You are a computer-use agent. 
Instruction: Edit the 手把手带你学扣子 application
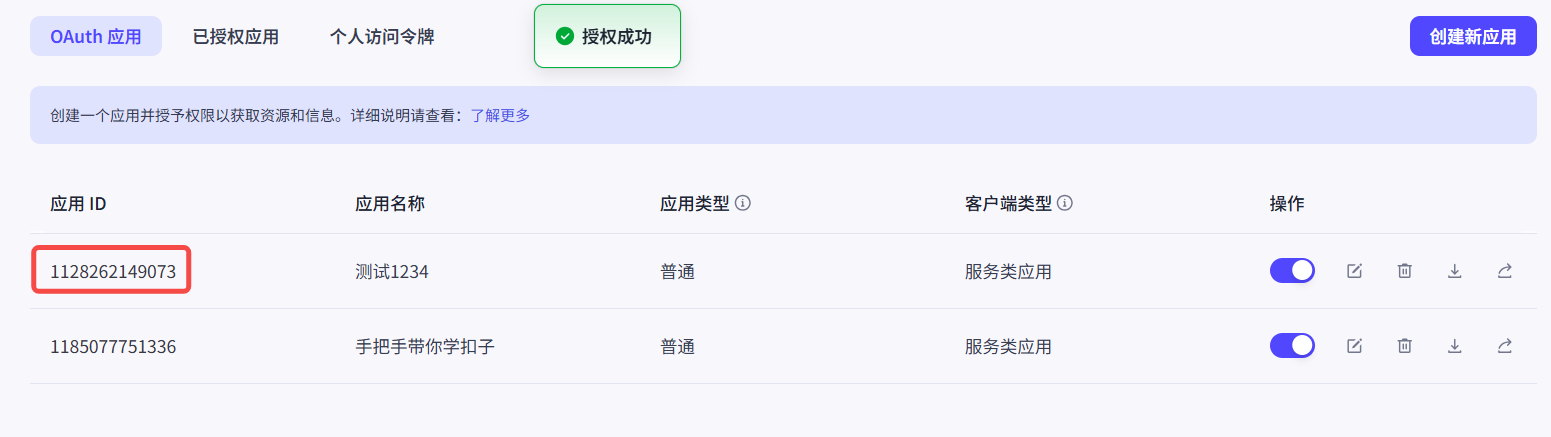(x=1354, y=346)
